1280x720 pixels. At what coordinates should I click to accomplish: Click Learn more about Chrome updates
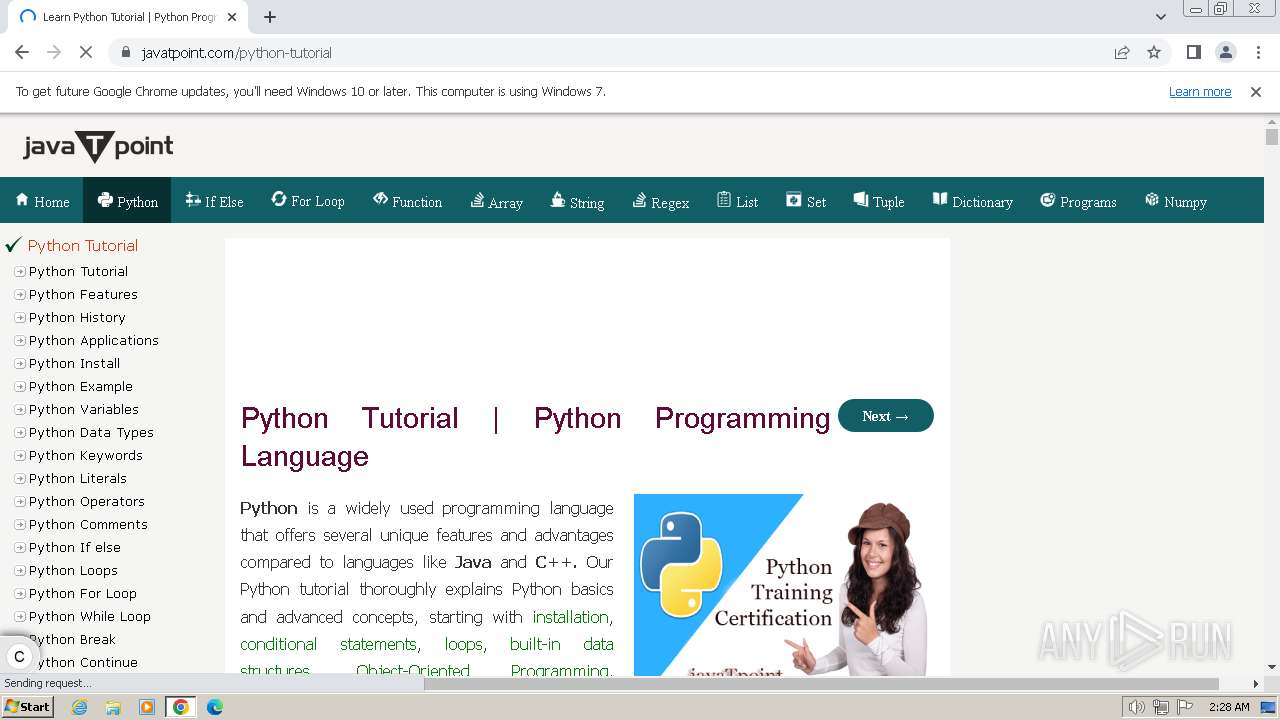1200,91
